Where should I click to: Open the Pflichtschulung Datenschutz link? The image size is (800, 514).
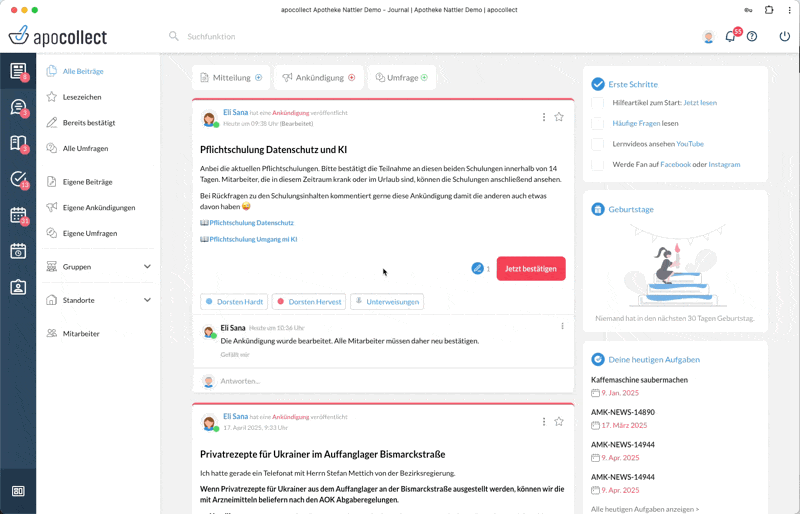point(251,223)
